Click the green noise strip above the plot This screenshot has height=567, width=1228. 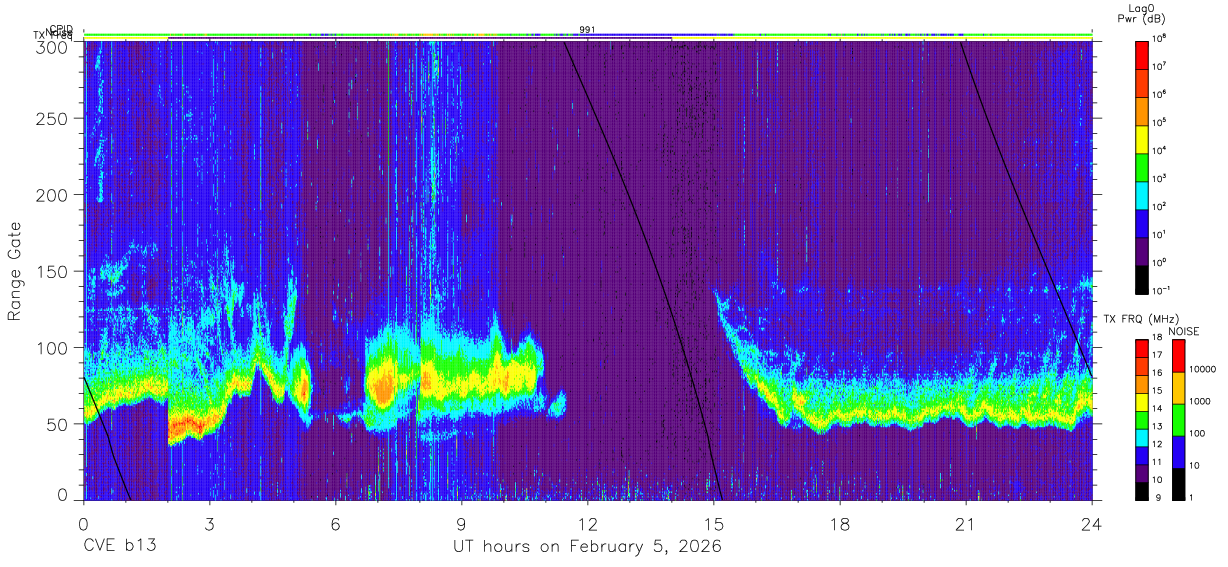(x=588, y=34)
